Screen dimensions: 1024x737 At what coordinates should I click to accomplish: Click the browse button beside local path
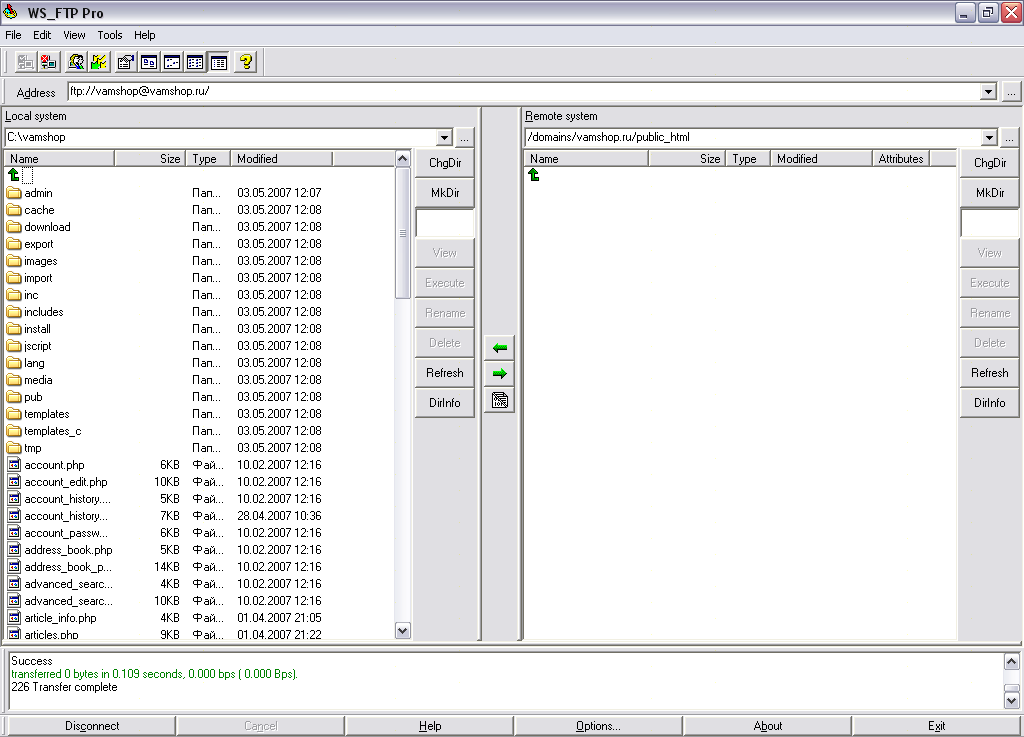464,138
